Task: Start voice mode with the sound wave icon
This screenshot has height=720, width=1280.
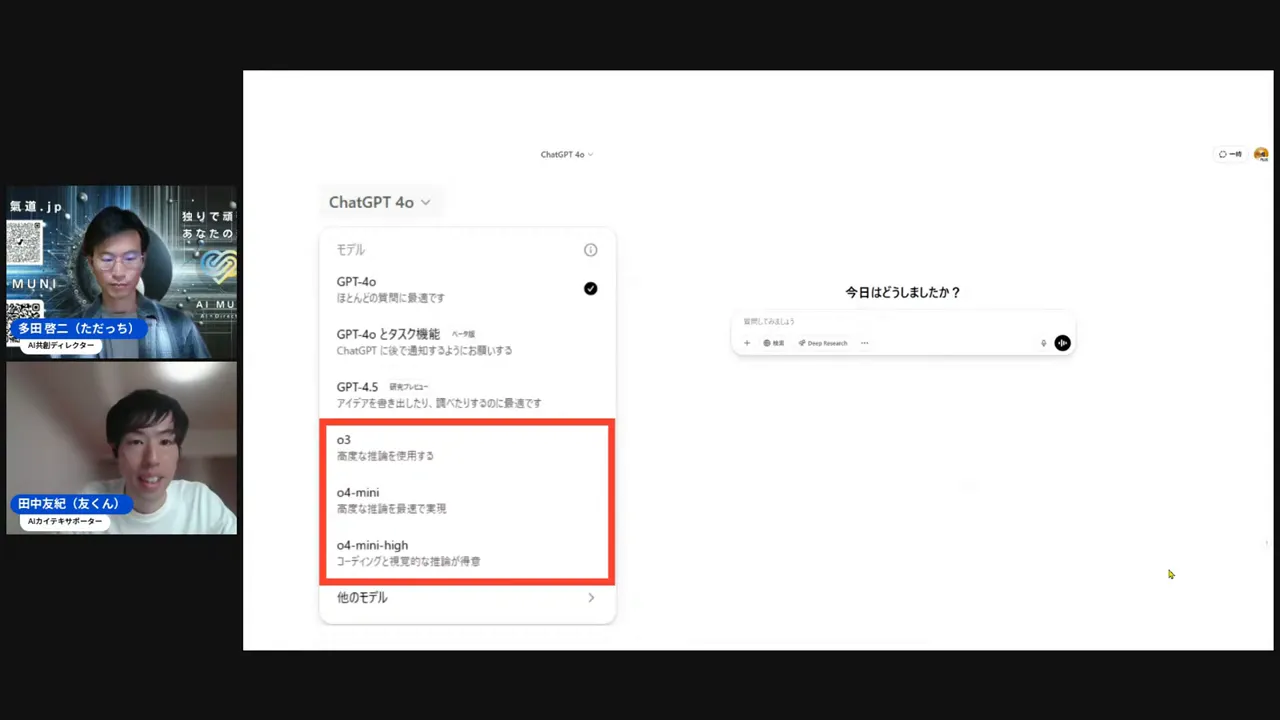Action: click(x=1062, y=343)
